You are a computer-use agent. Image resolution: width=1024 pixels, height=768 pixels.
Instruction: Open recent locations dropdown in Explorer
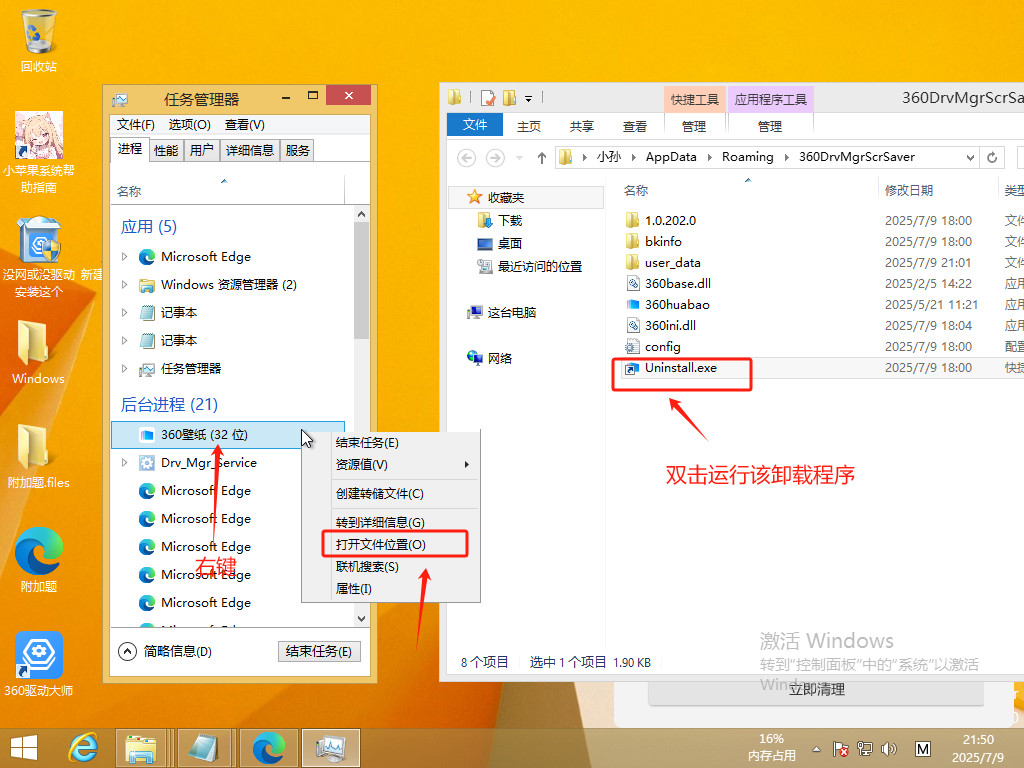pyautogui.click(x=520, y=157)
